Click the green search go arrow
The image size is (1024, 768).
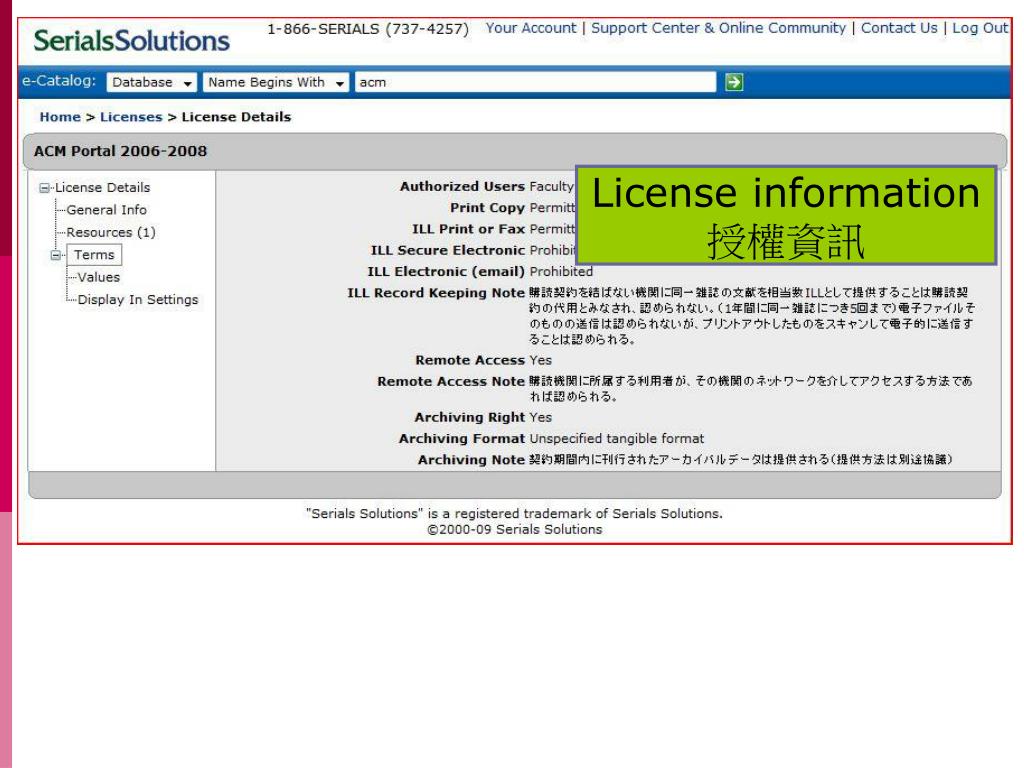(x=734, y=82)
